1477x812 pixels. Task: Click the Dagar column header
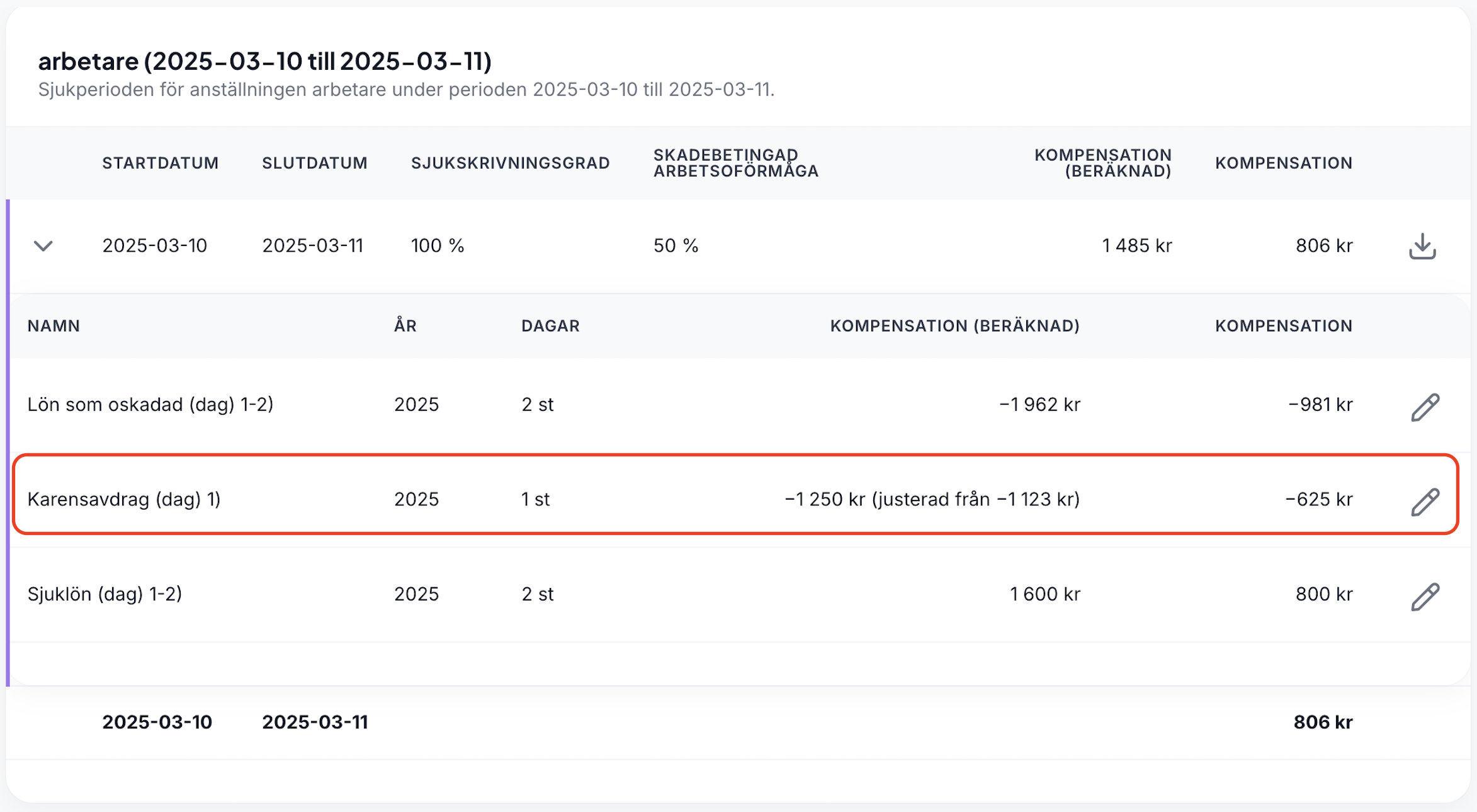(x=550, y=326)
